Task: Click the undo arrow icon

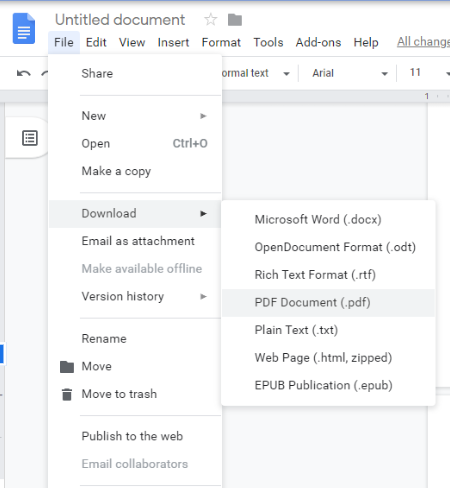Action: pyautogui.click(x=24, y=73)
